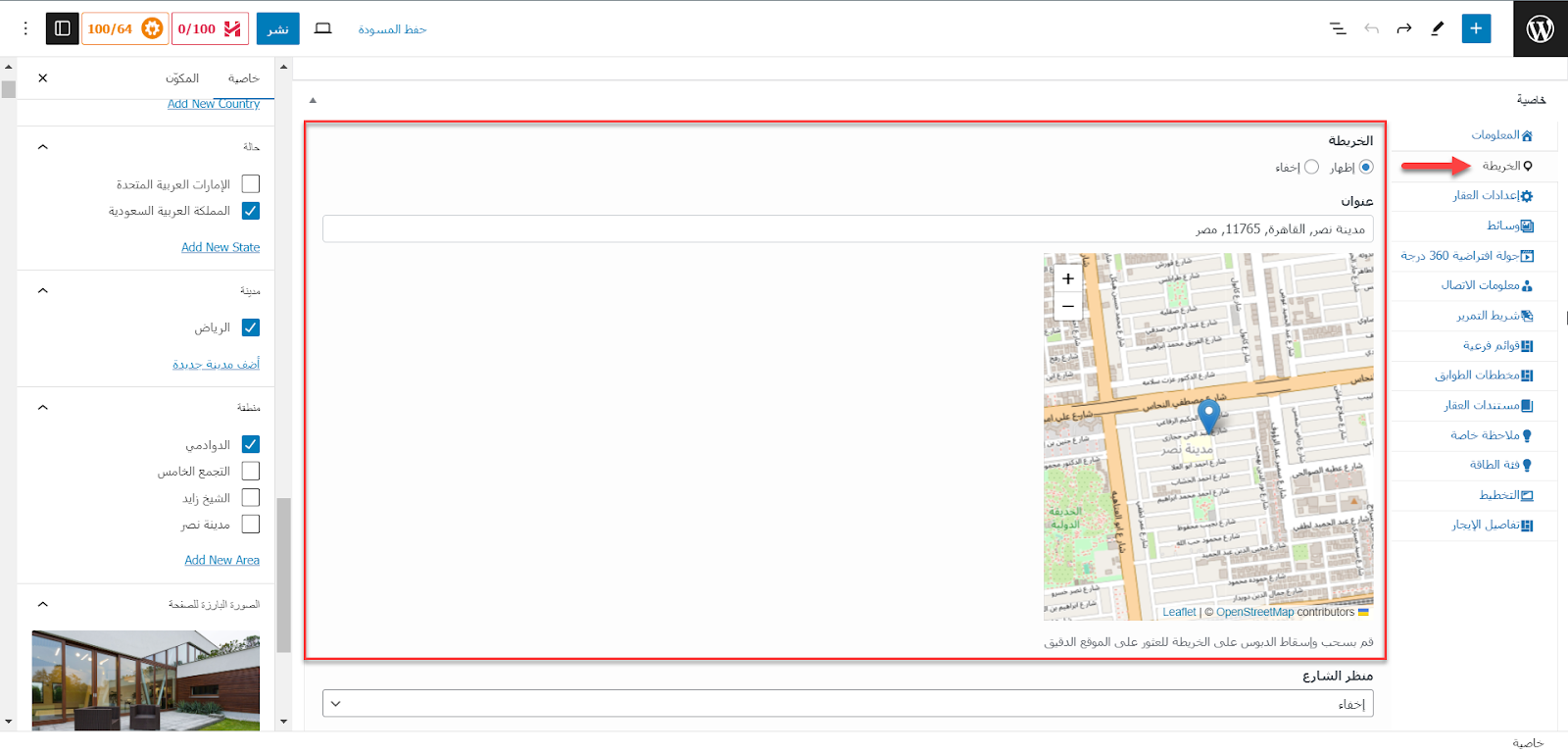The height and width of the screenshot is (753, 1568).
Task: Open the document overview list
Action: pyautogui.click(x=1338, y=28)
